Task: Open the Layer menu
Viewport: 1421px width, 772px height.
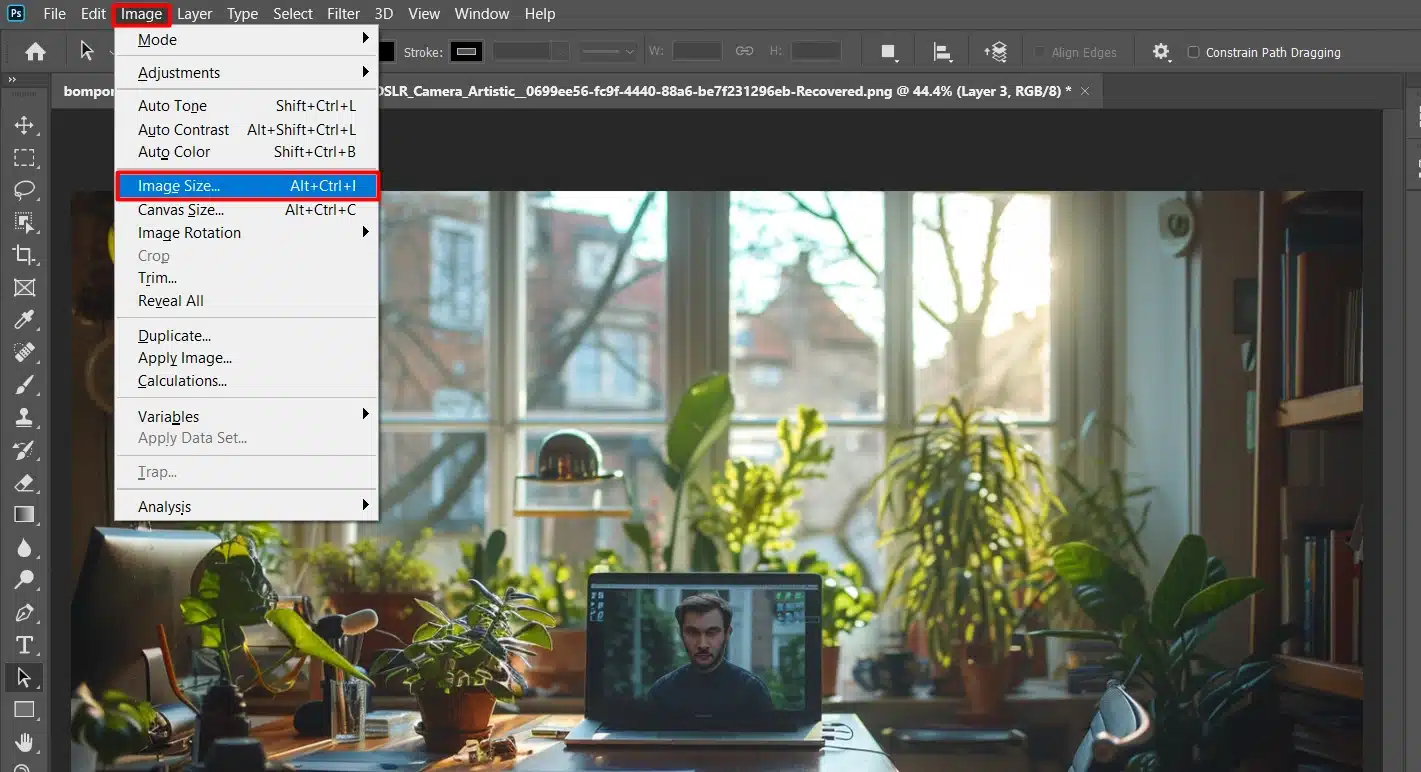Action: coord(194,14)
